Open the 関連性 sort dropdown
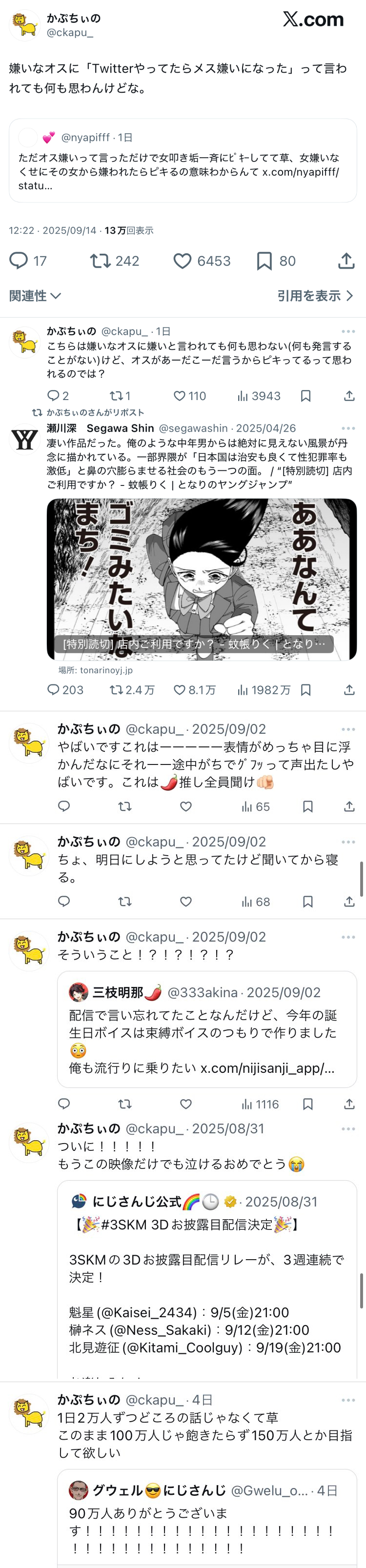 [x=35, y=296]
